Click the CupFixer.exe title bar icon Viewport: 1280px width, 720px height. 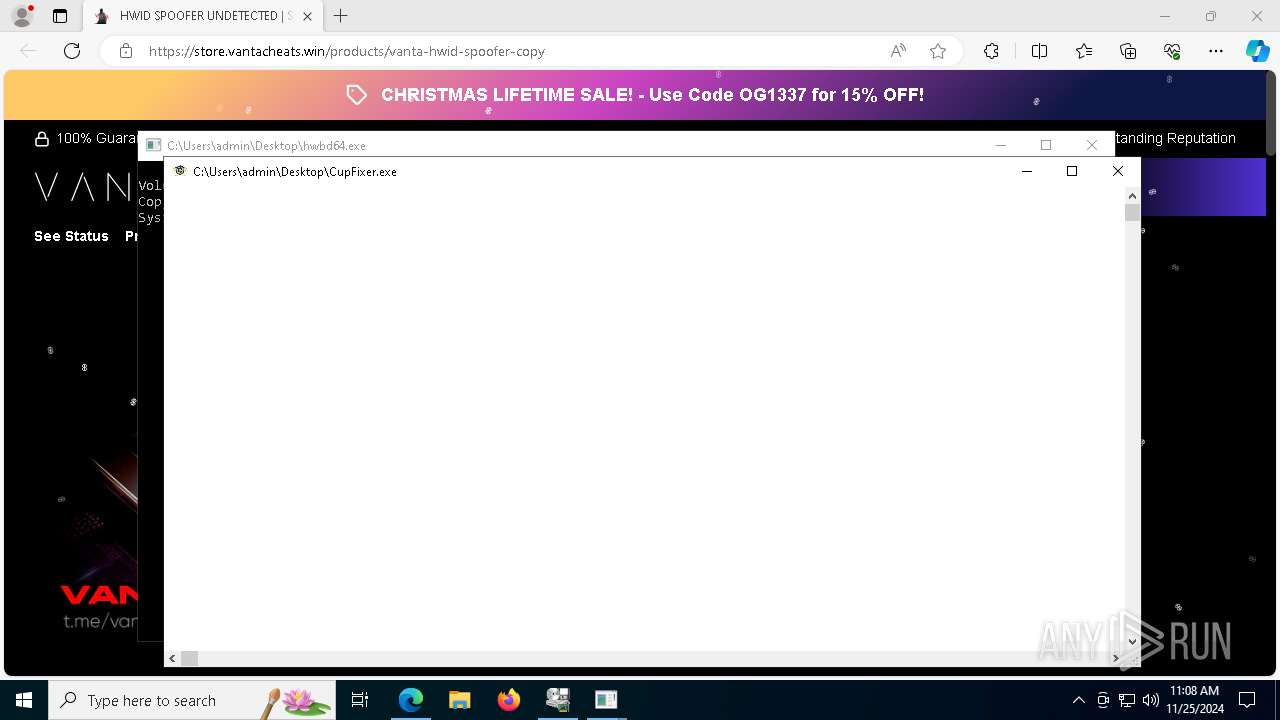pos(180,171)
